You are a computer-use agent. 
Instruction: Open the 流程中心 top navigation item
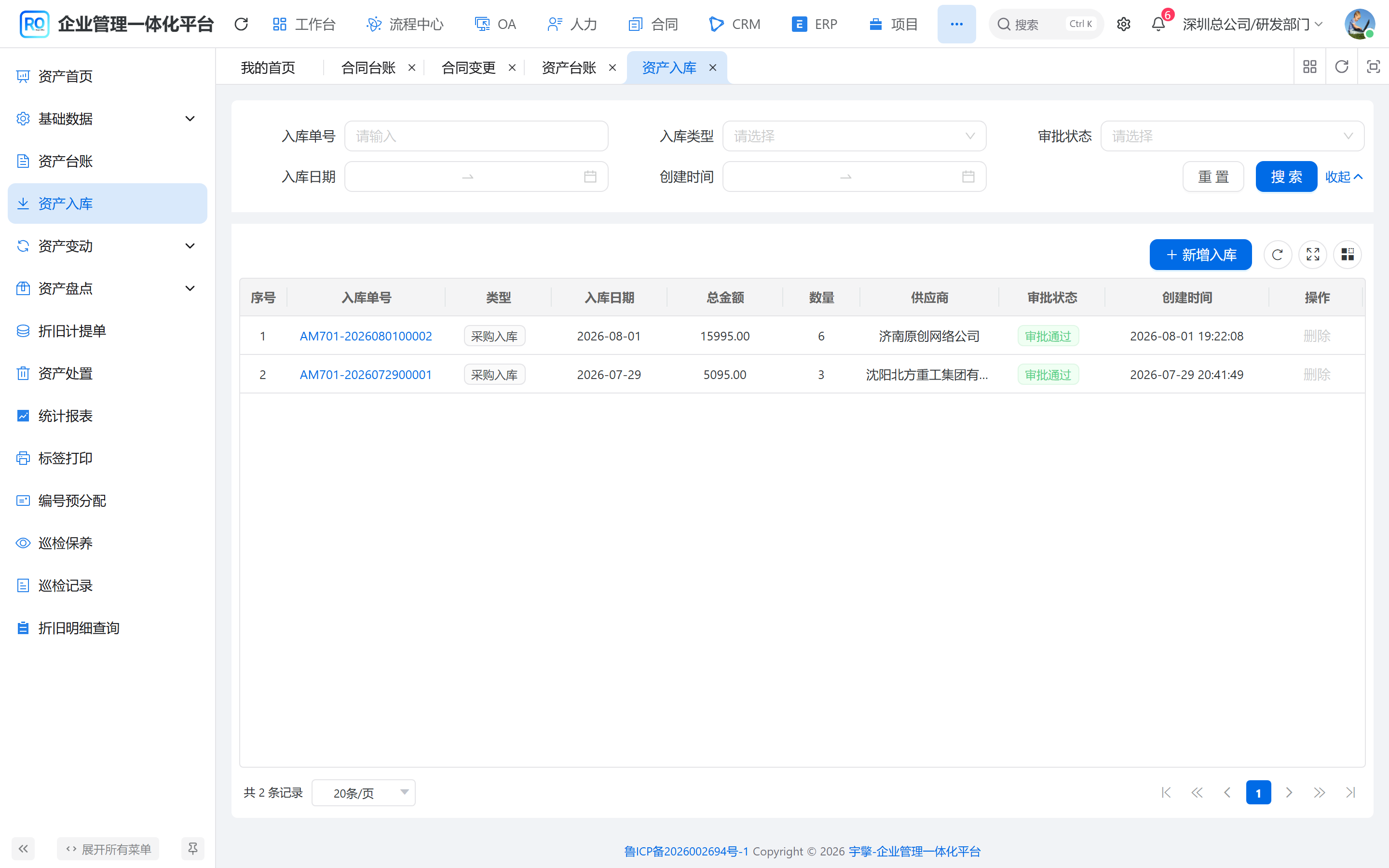[x=405, y=24]
